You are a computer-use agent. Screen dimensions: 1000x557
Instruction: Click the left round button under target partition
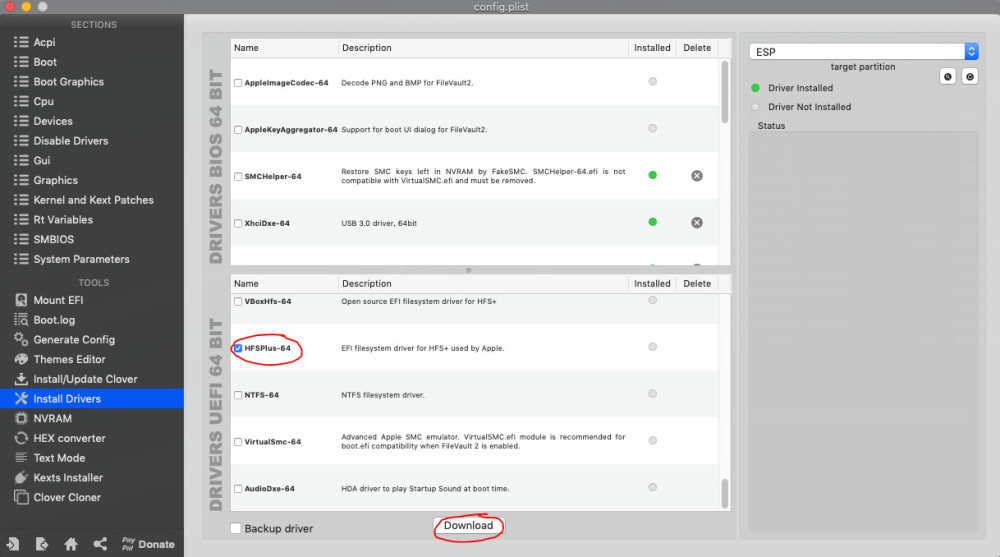948,77
